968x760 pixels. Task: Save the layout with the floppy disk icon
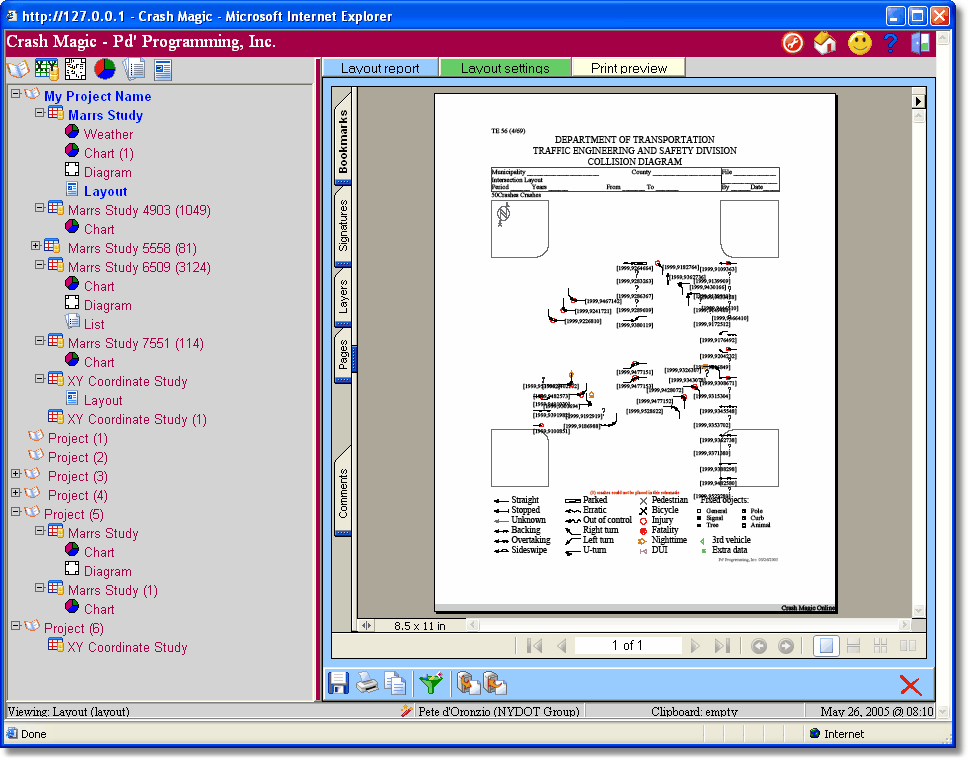pyautogui.click(x=338, y=683)
